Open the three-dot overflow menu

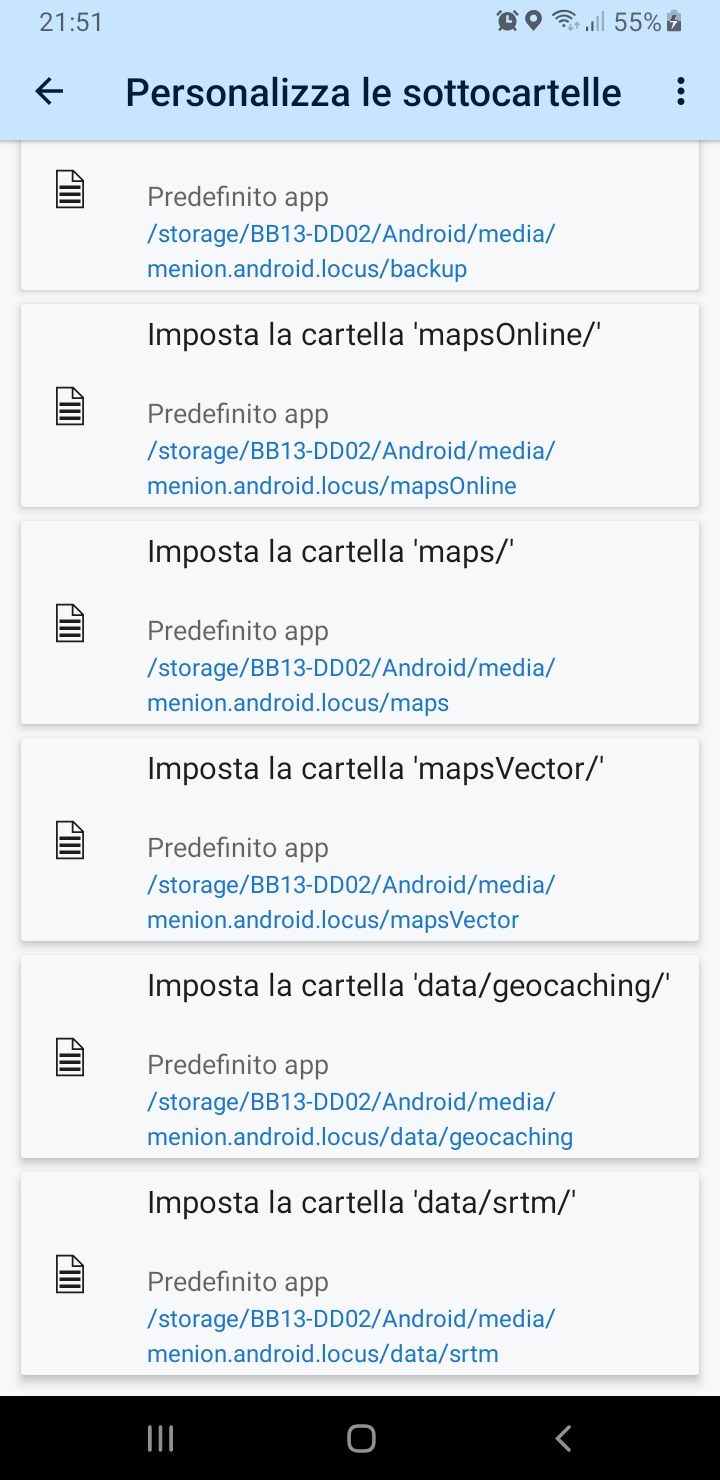681,92
